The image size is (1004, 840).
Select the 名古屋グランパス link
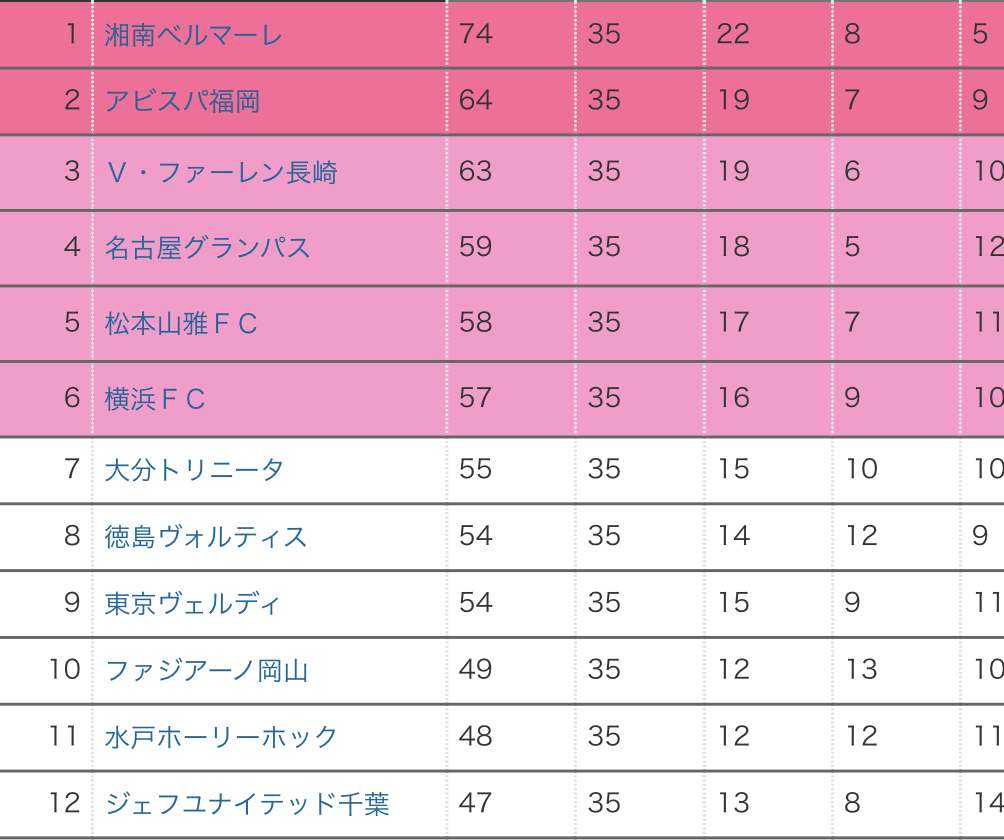(208, 247)
